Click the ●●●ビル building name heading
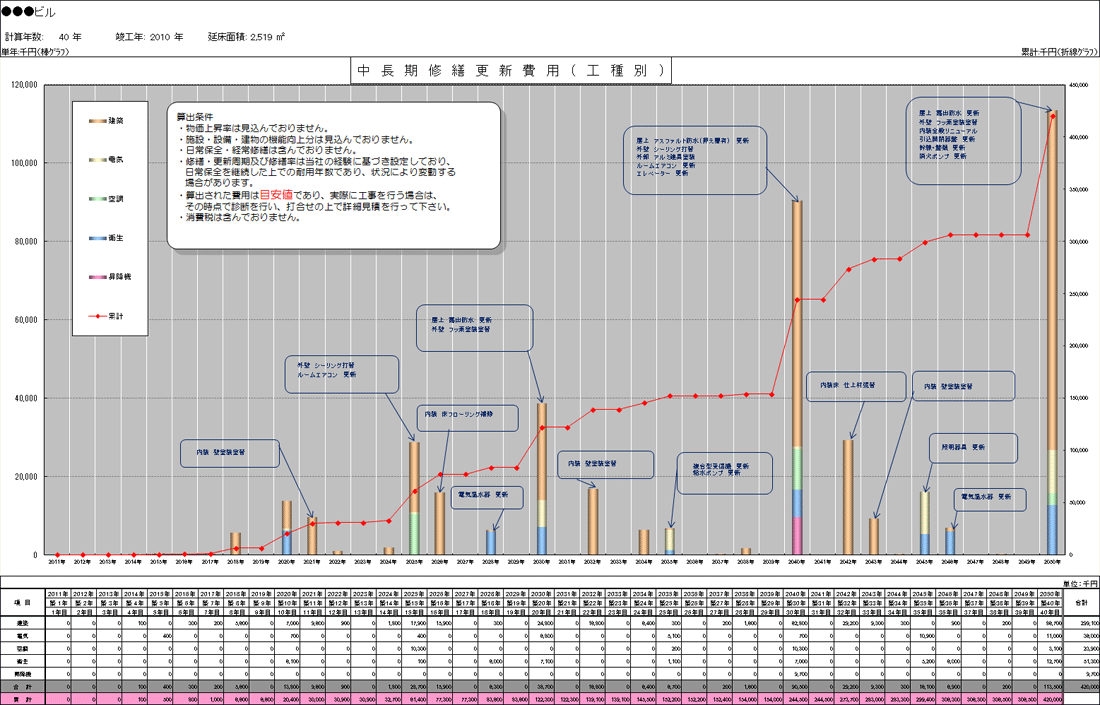 point(32,12)
